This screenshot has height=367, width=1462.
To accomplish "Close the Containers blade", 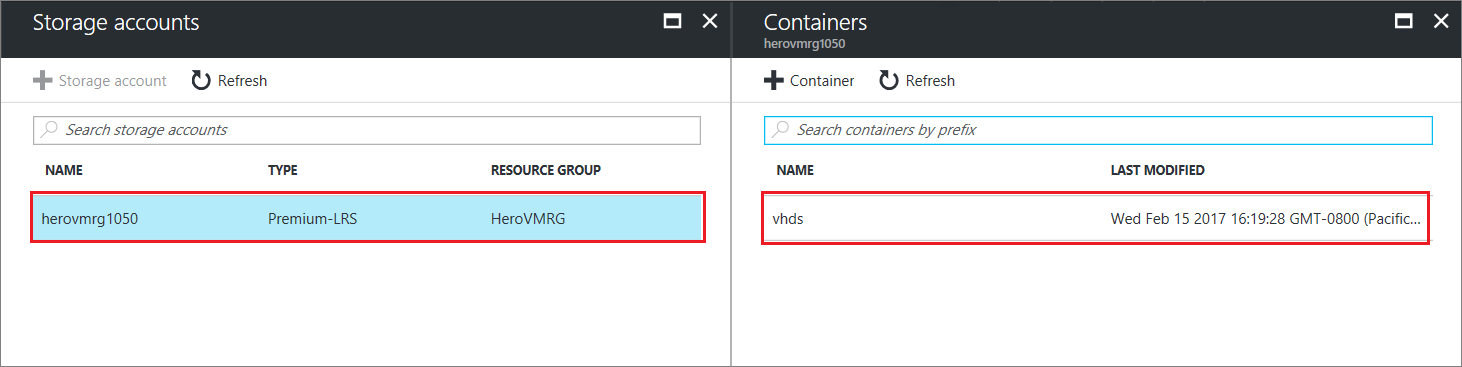I will (x=1441, y=21).
